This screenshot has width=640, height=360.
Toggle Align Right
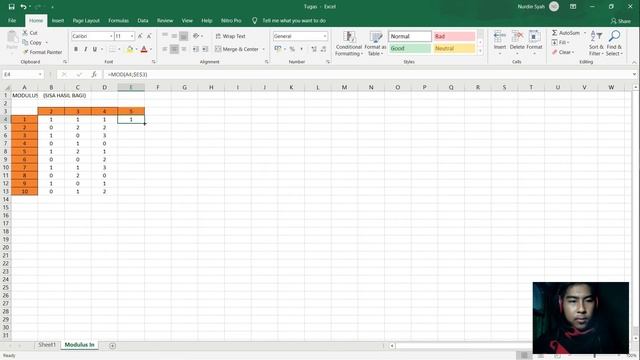184,49
